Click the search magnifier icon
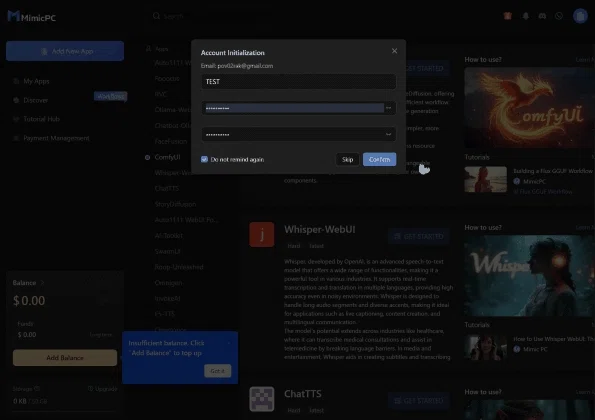Screen dimensions: 595x420 coord(156,16)
